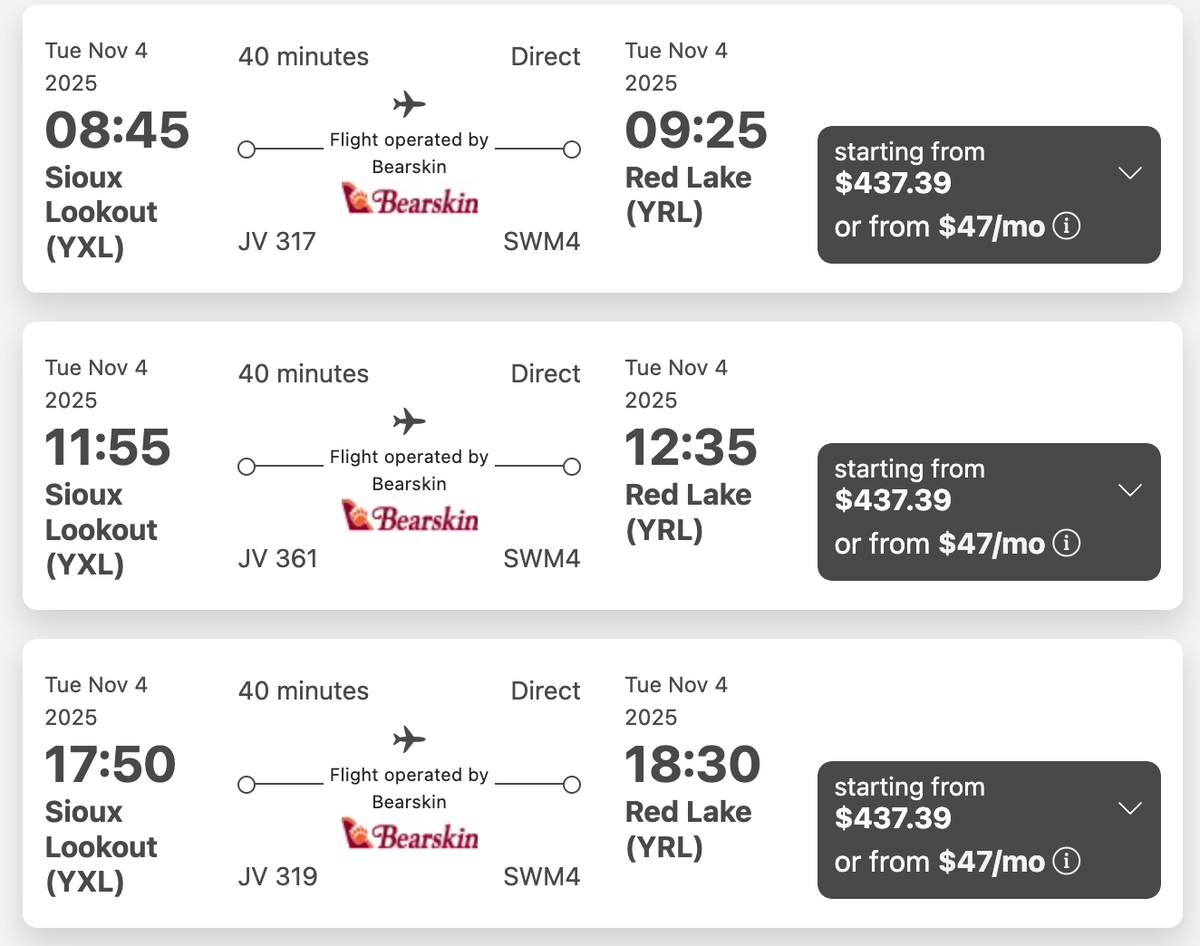Expand the fare options for the 08:45 departure
The height and width of the screenshot is (946, 1200).
coord(1129,172)
